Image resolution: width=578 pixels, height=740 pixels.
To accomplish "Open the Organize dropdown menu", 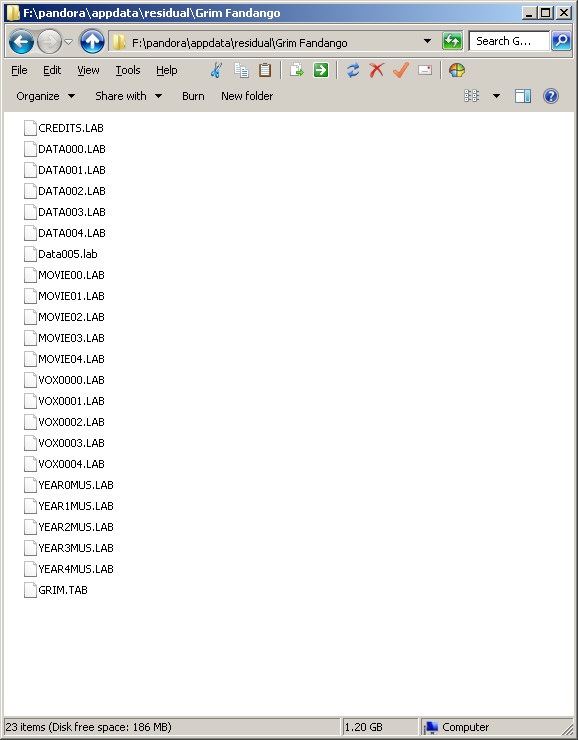I will click(45, 96).
